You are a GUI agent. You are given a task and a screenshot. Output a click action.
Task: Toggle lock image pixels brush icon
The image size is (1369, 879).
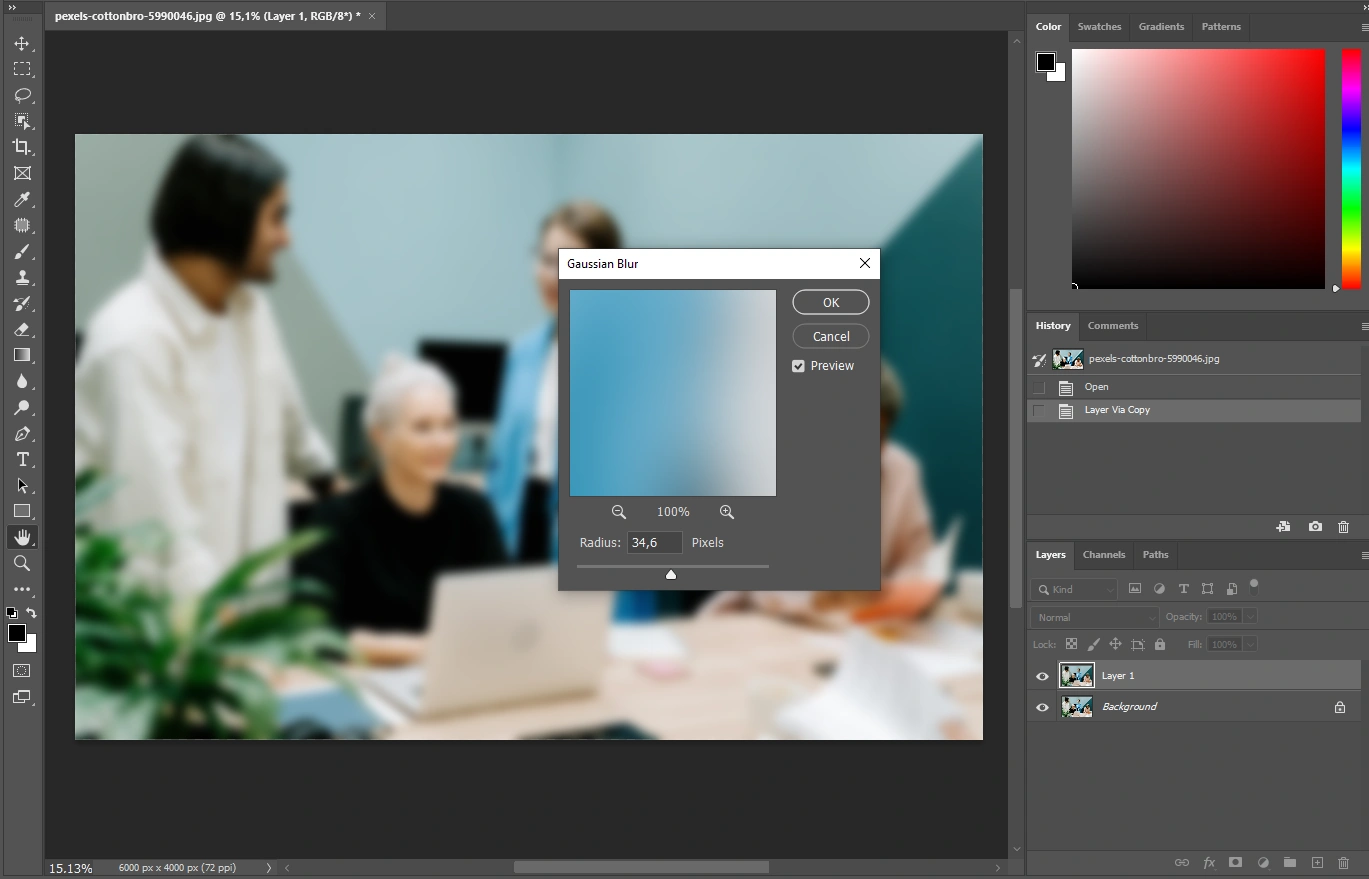click(1094, 645)
